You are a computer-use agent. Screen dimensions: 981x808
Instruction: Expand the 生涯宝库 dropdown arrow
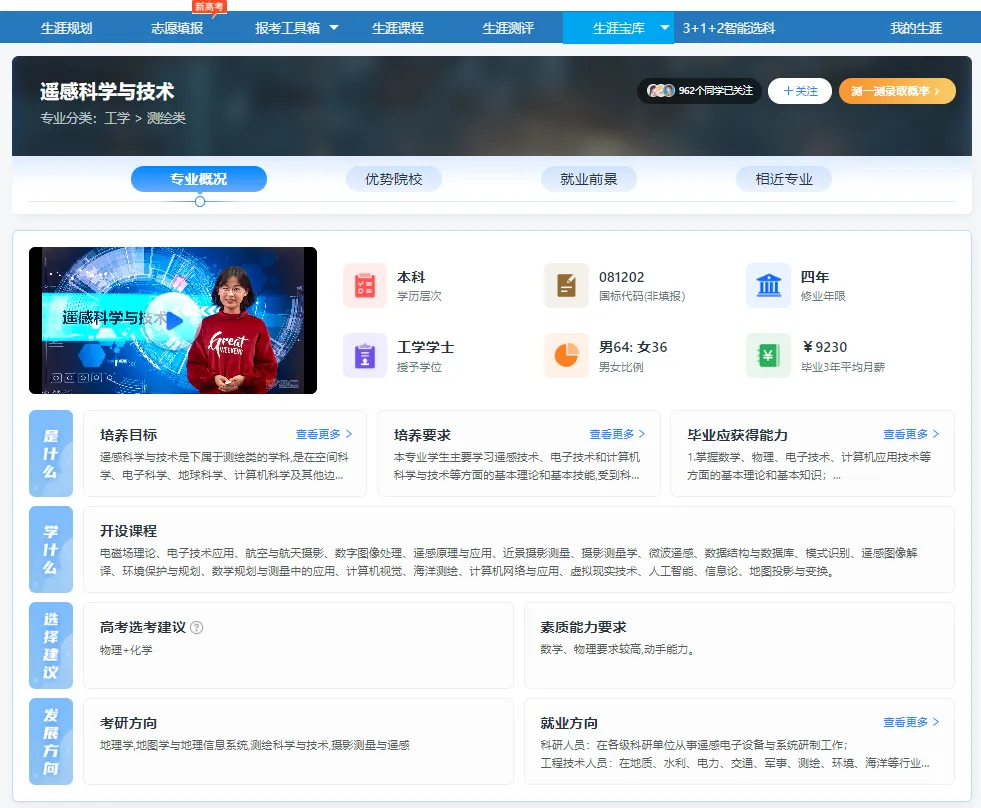click(664, 28)
